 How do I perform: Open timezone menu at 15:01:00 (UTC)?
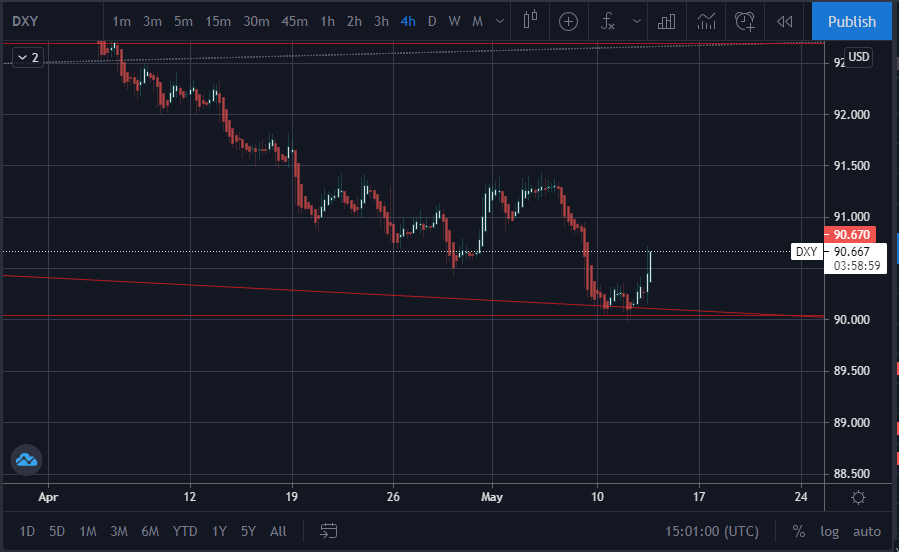tap(712, 531)
